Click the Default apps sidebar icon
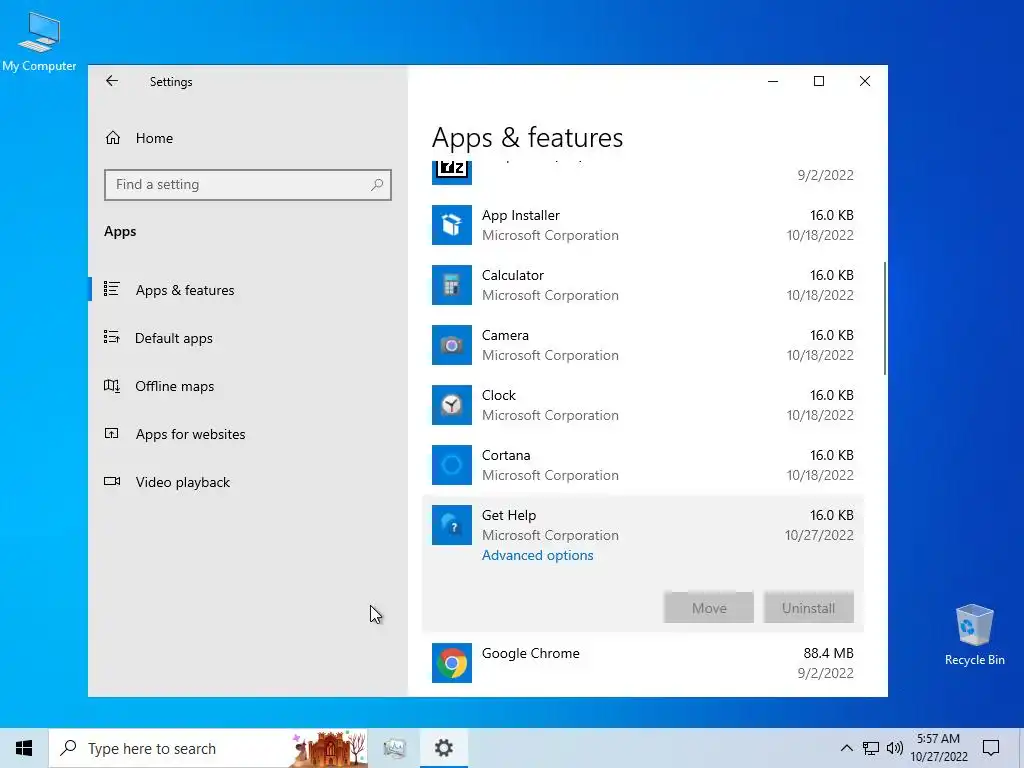The width and height of the screenshot is (1024, 768). [x=112, y=337]
